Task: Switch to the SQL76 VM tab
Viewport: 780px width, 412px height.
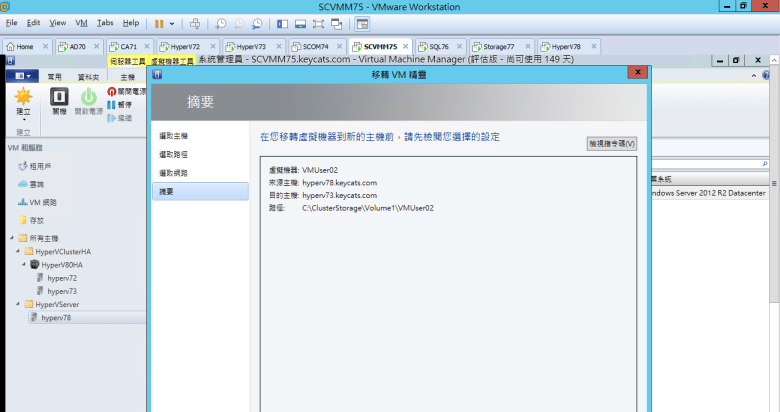Action: (x=438, y=46)
